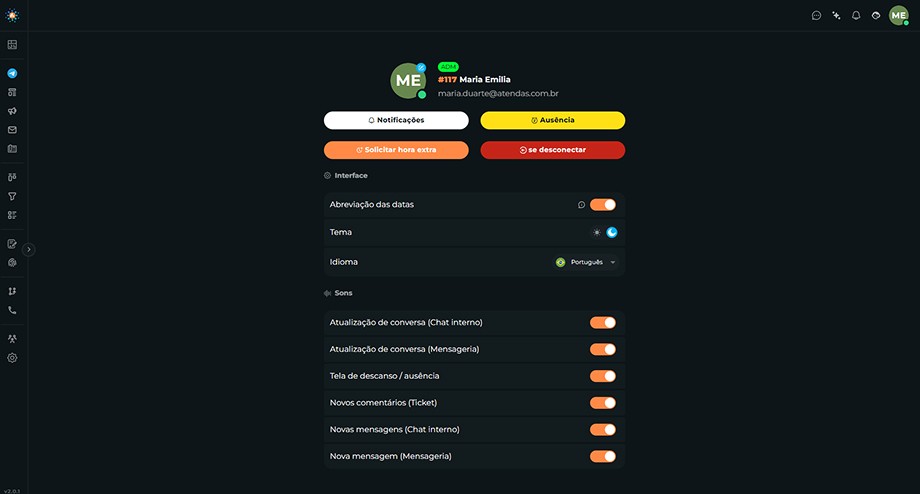
Task: Open the gear settings icon in sidebar
Action: pos(12,358)
